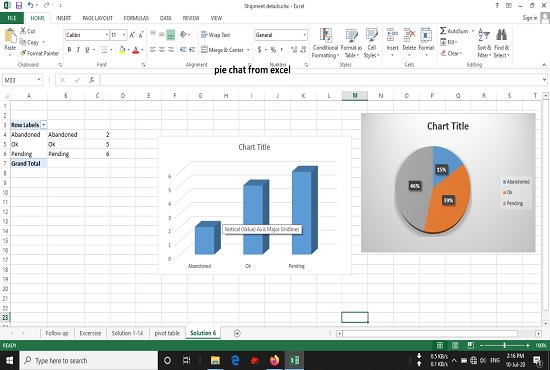The image size is (550, 370).
Task: Open the Name Box dropdown arrow
Action: coord(39,80)
